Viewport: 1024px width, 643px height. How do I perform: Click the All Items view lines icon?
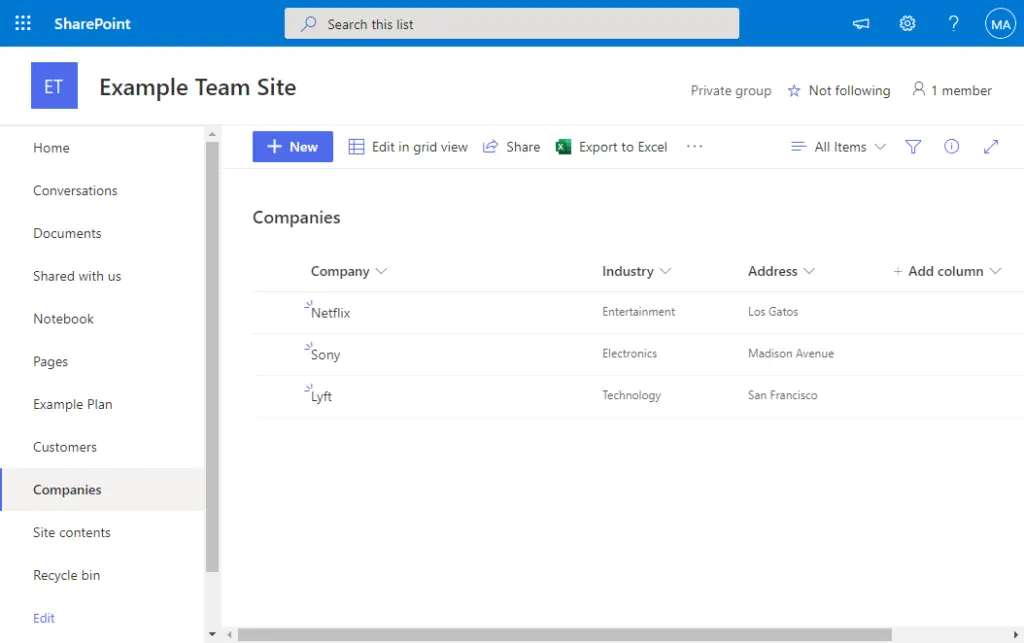click(x=798, y=147)
